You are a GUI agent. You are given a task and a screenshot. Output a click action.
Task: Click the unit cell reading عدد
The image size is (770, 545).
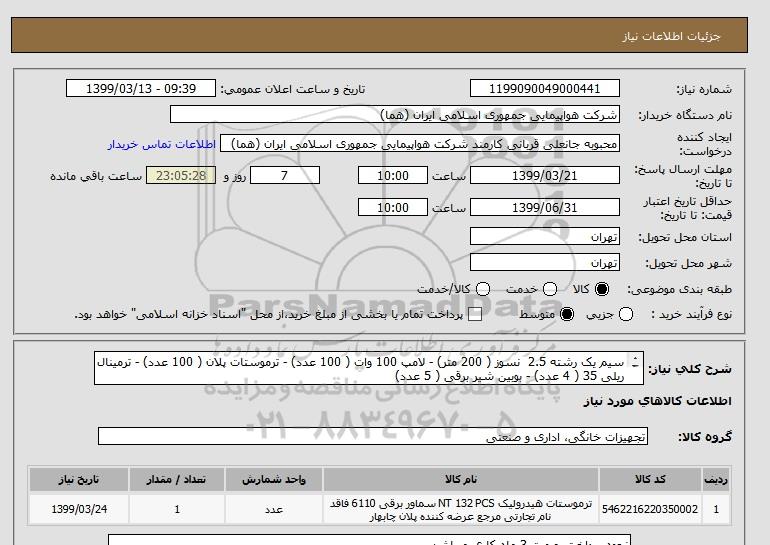pos(274,509)
